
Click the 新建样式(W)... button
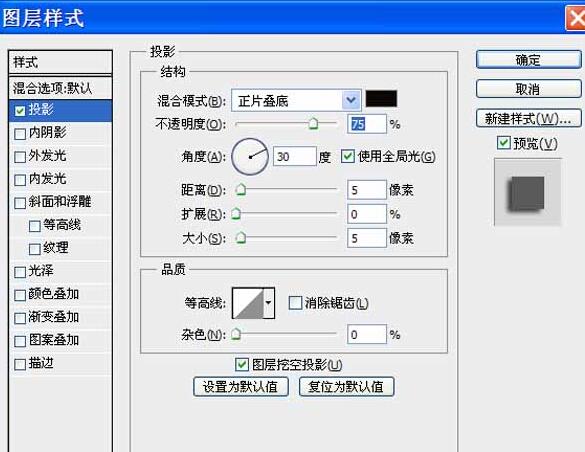tap(528, 118)
